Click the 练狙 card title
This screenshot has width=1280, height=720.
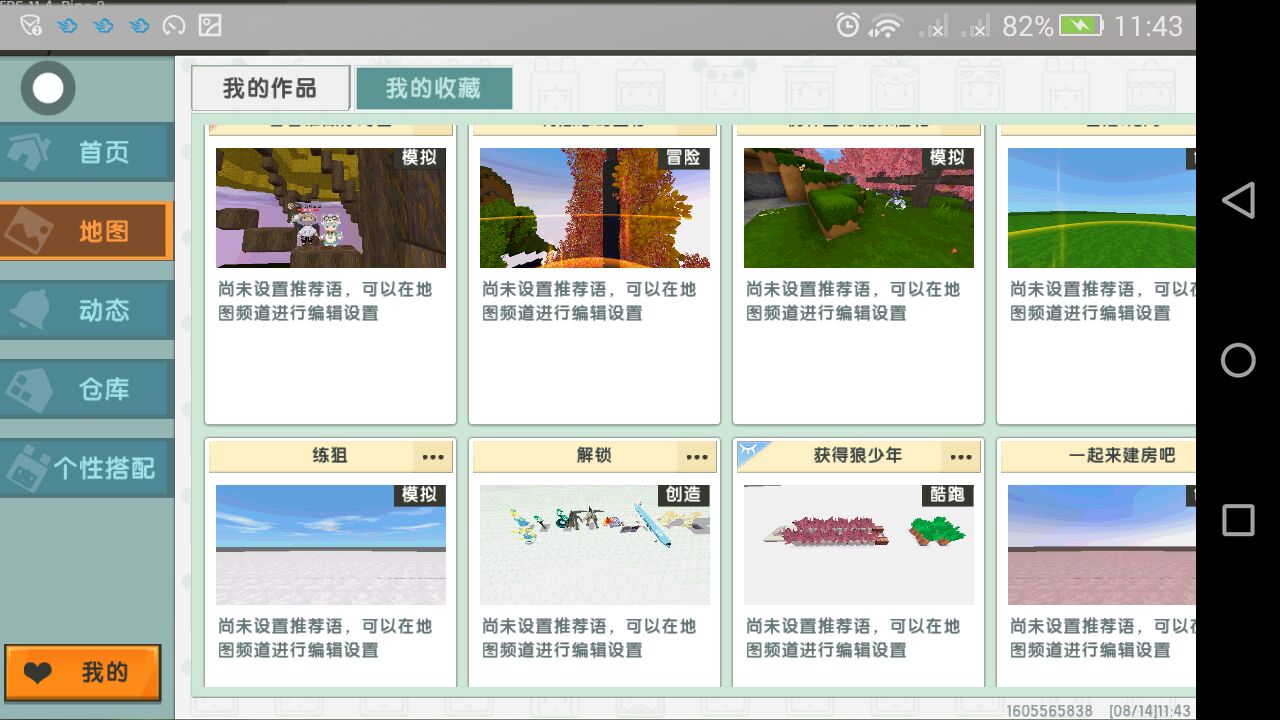330,456
